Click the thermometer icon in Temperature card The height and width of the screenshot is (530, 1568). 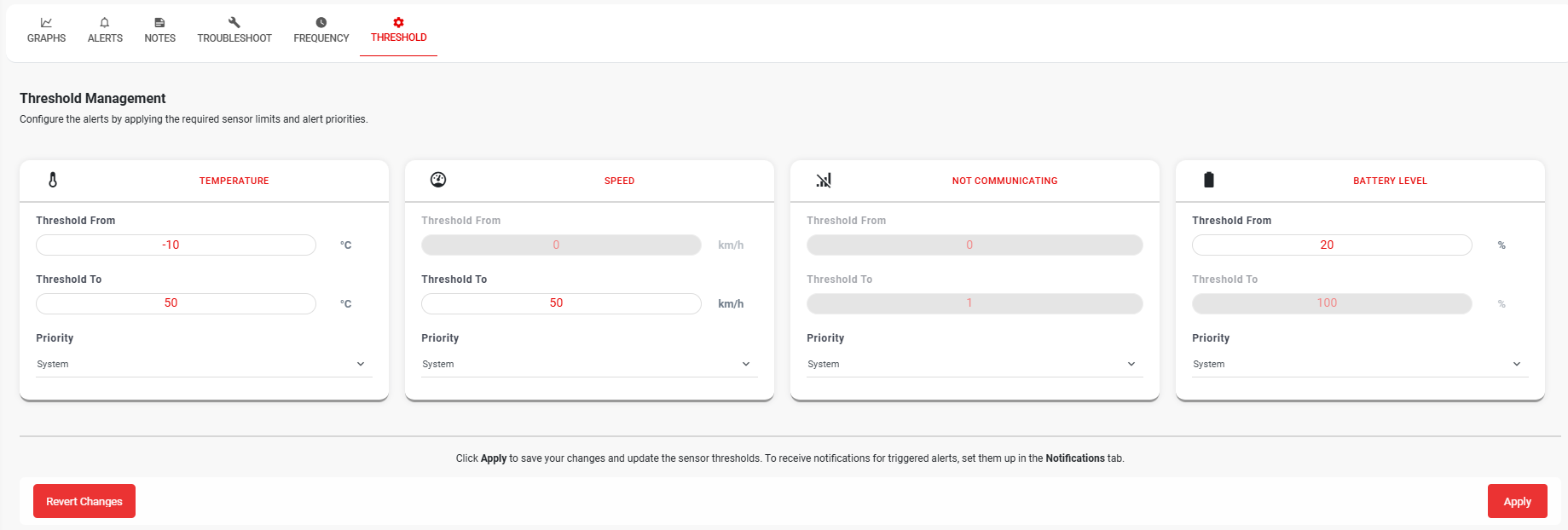[x=53, y=180]
